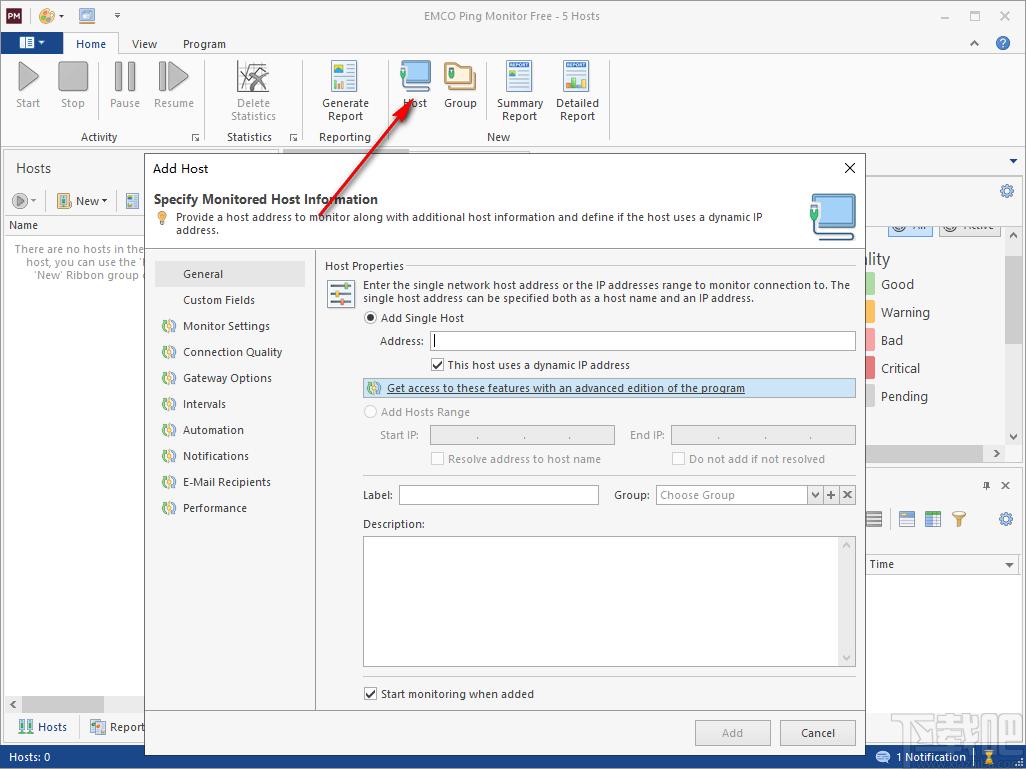Toggle Do not add if not resolved
This screenshot has width=1026, height=769.
[x=679, y=459]
